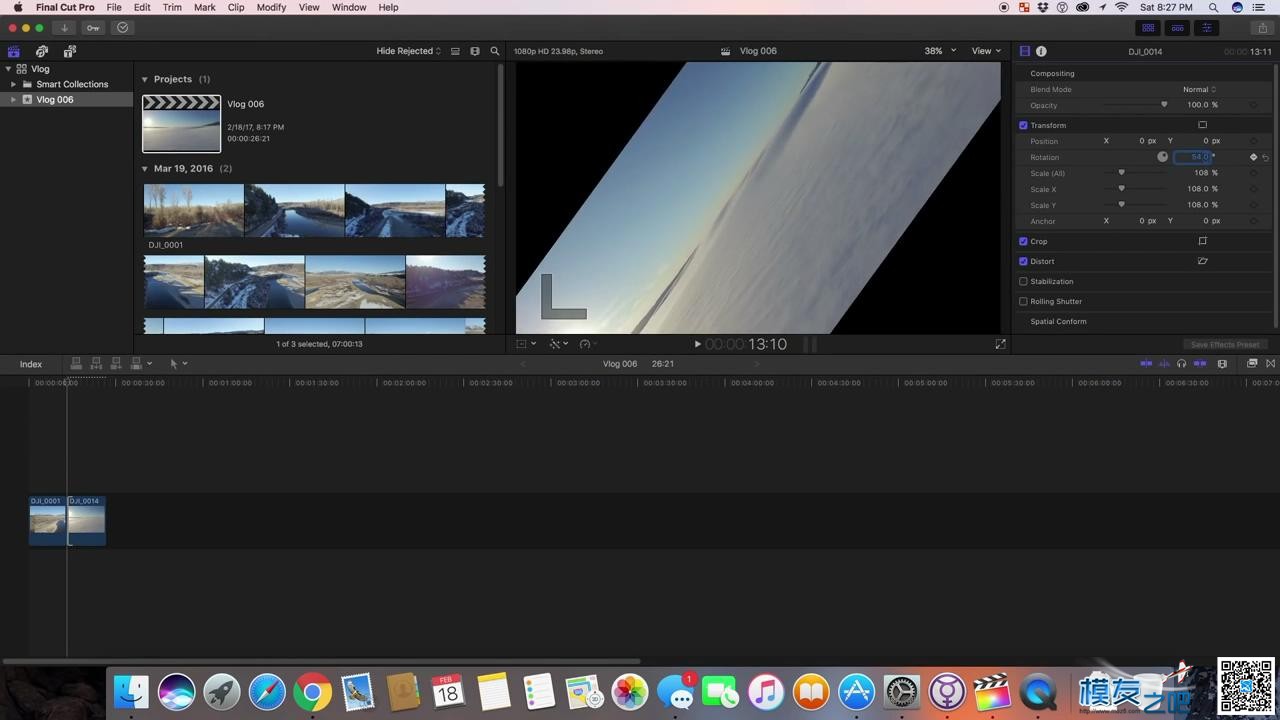The height and width of the screenshot is (720, 1280).
Task: Collapse the Mar 19, 2016 section
Action: coord(144,169)
